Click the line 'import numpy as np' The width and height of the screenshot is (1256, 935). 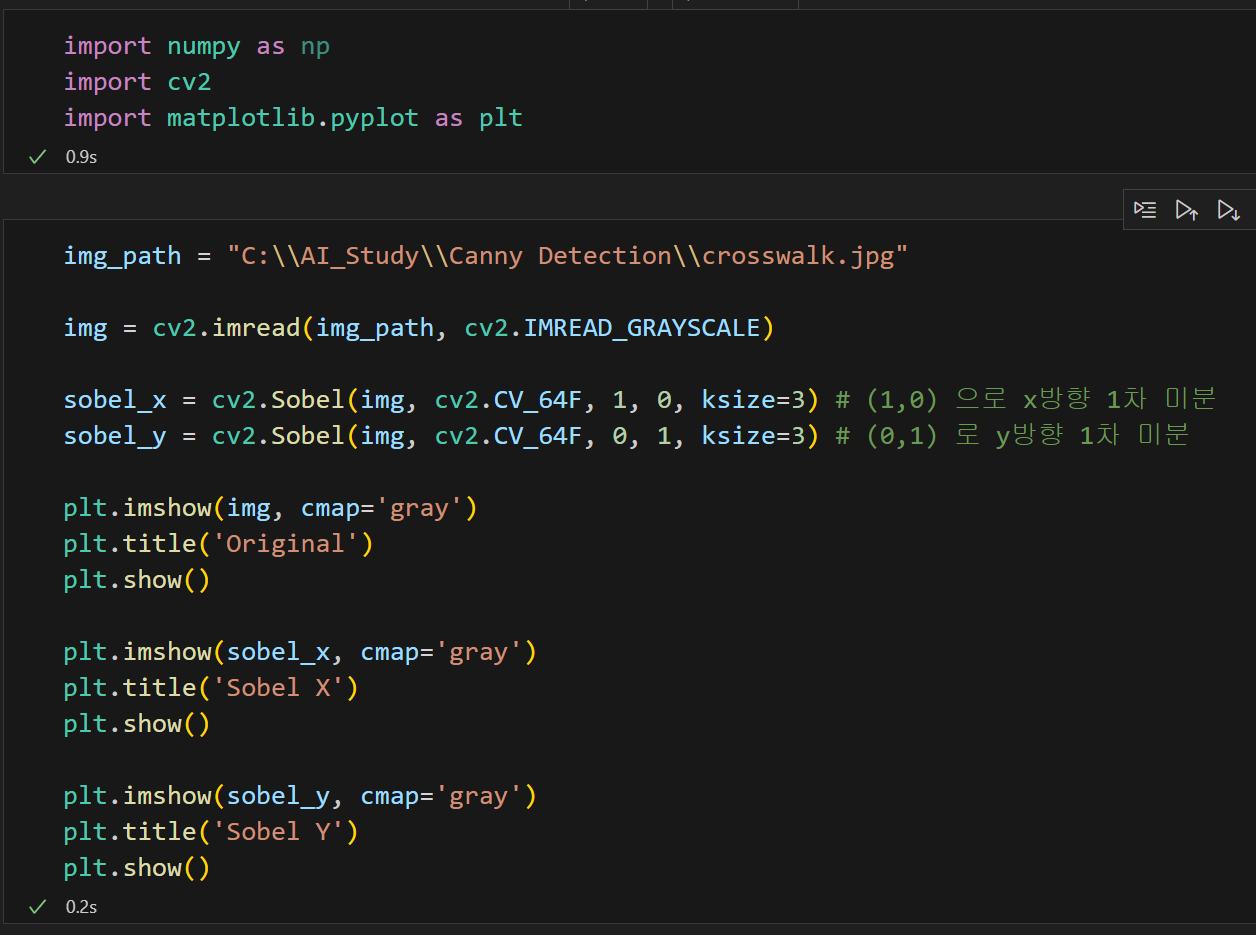[x=197, y=46]
